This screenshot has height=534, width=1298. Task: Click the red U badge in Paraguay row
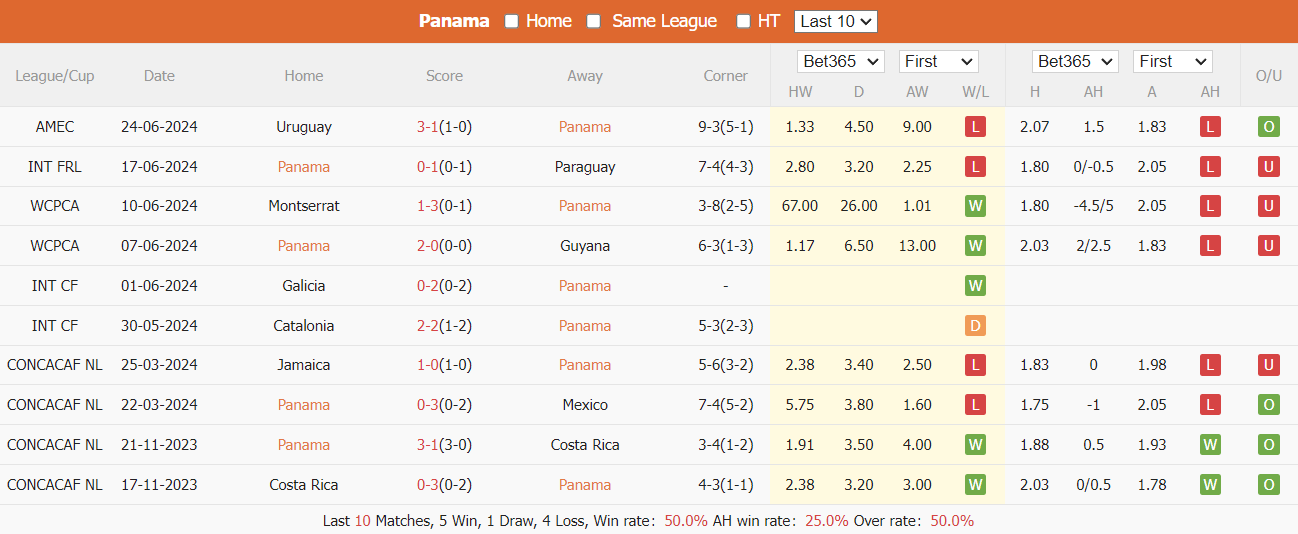1269,167
